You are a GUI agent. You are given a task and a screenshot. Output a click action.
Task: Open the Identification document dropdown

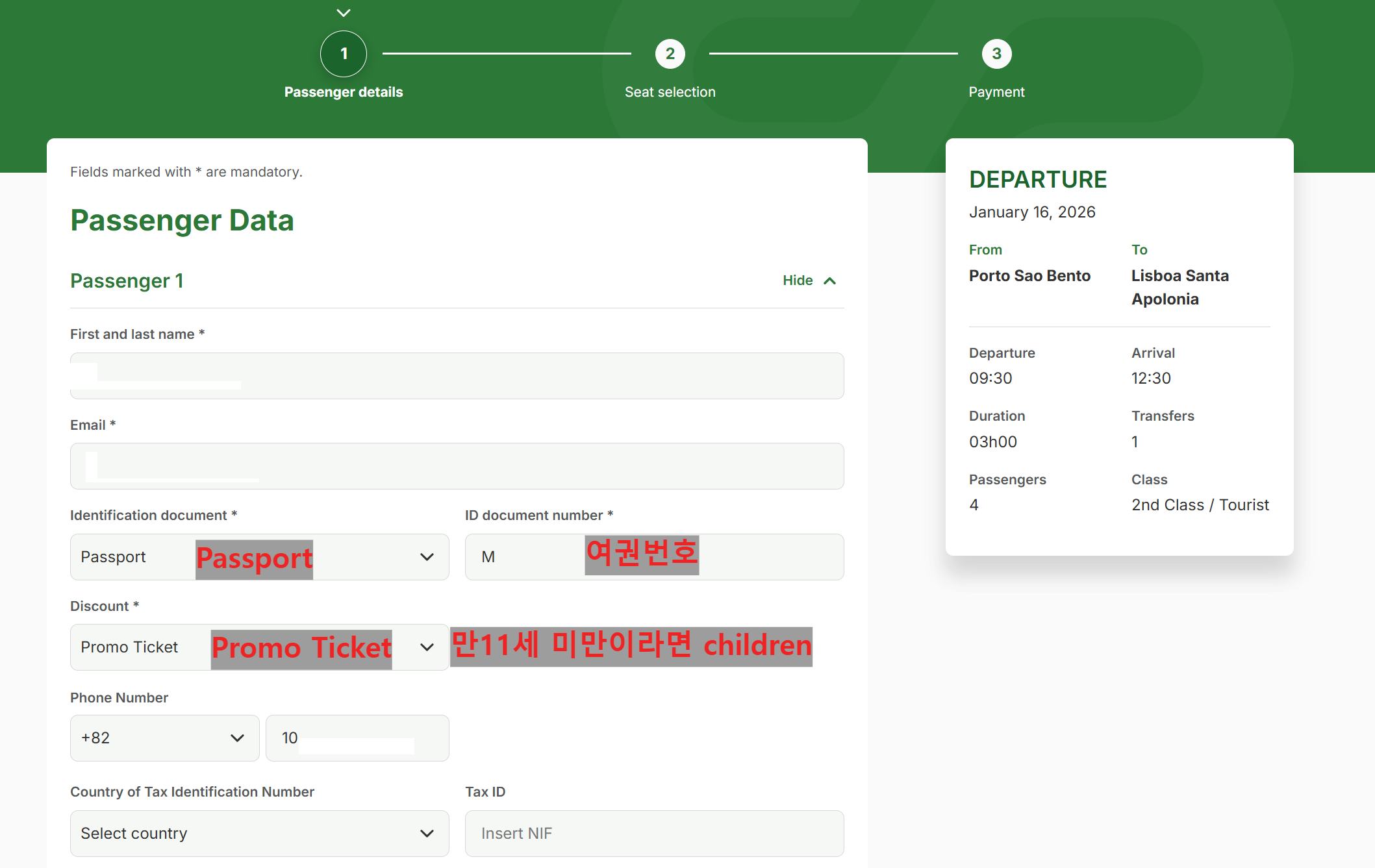[x=259, y=557]
